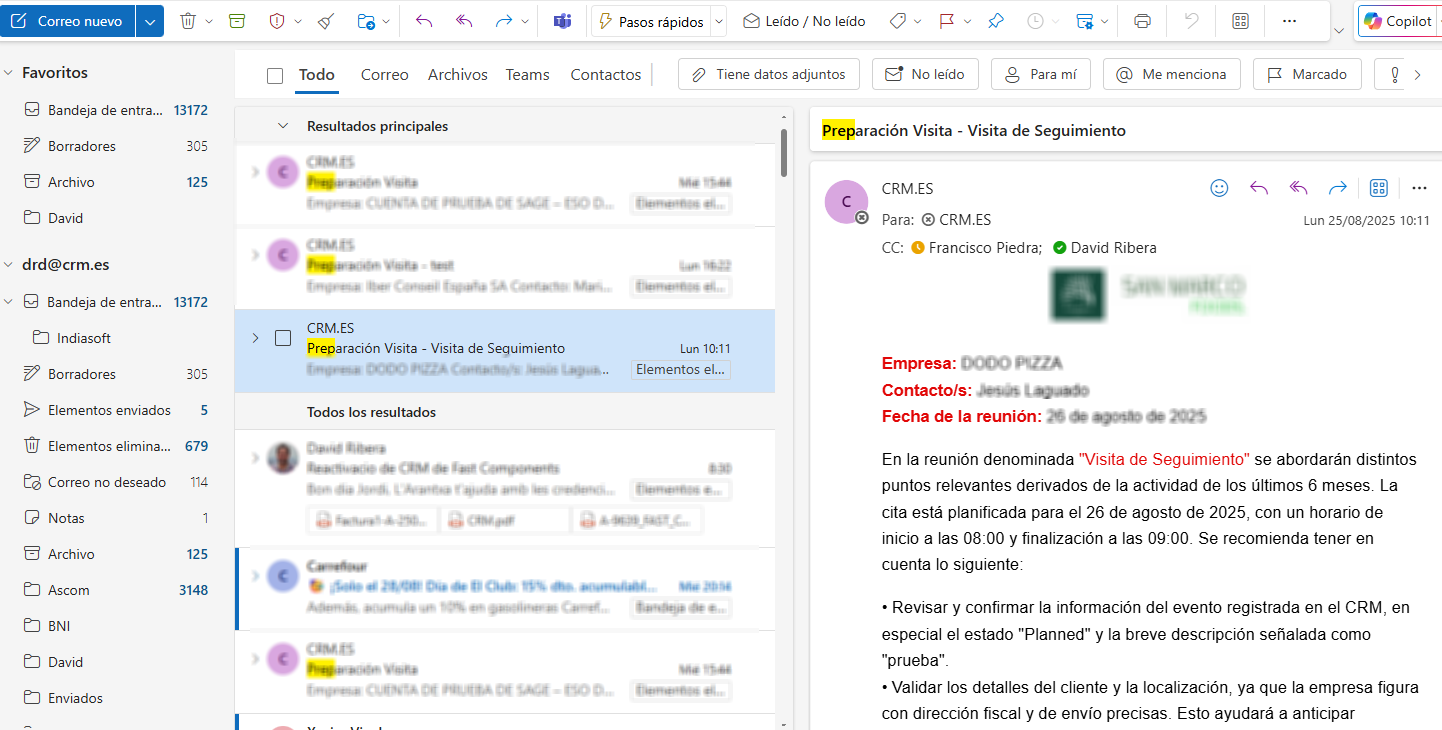Click the Microsoft Teams icon in toolbar
Image resolution: width=1442 pixels, height=730 pixels.
pos(563,21)
